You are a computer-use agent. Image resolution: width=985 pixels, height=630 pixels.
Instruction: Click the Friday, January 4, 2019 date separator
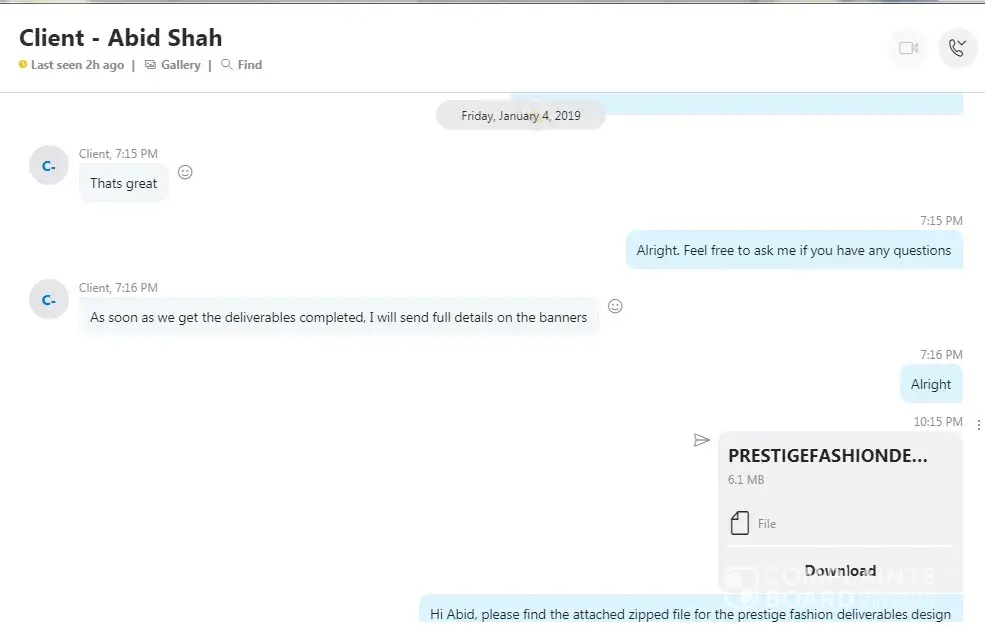520,116
